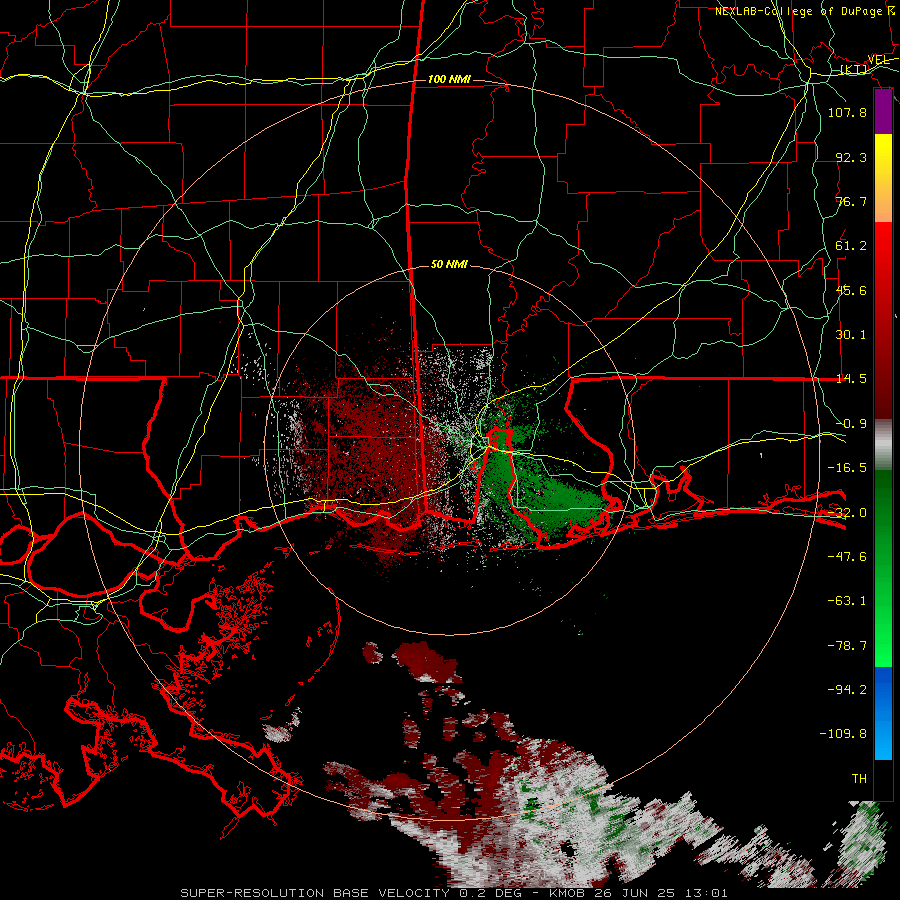Pick the 76.7 legend value

coord(851,201)
